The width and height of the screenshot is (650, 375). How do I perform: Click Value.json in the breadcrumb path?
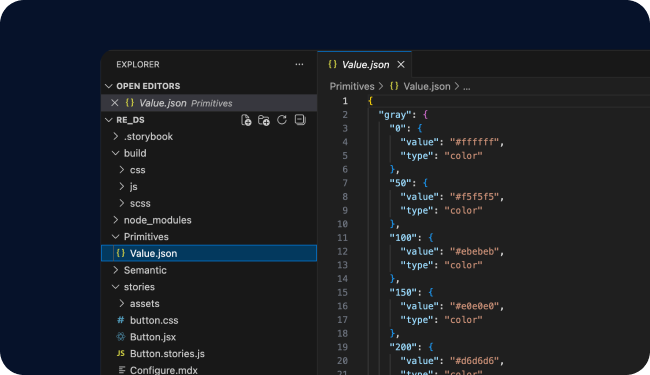427,86
